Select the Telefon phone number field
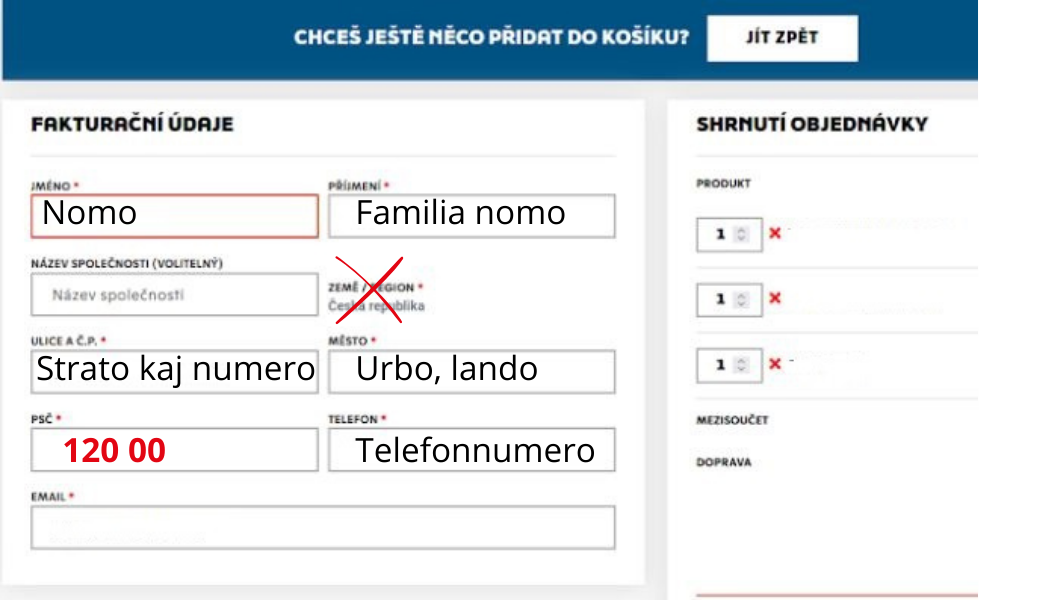 pyautogui.click(x=471, y=451)
